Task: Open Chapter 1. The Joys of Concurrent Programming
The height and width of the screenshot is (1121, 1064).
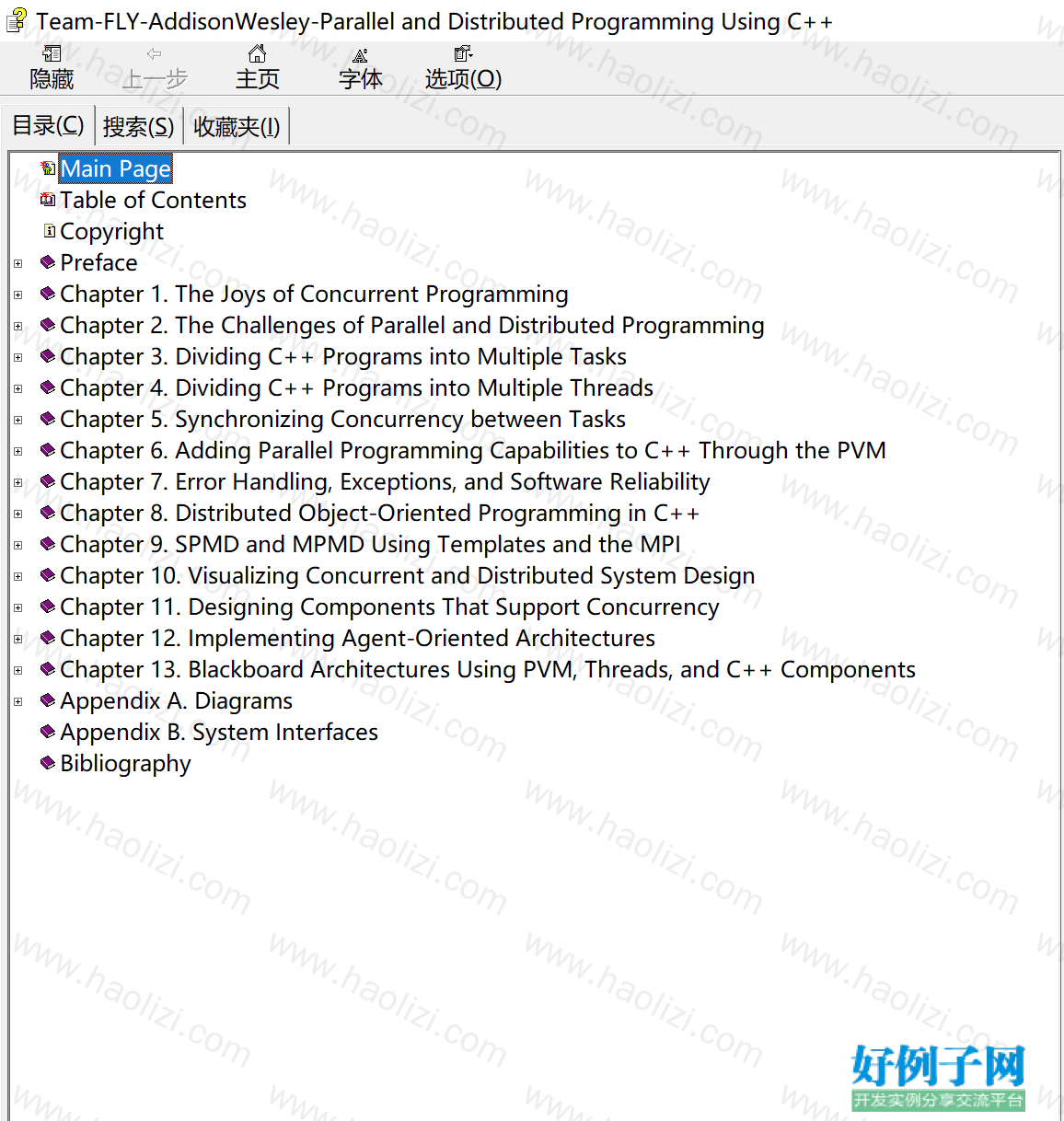Action: [x=314, y=294]
